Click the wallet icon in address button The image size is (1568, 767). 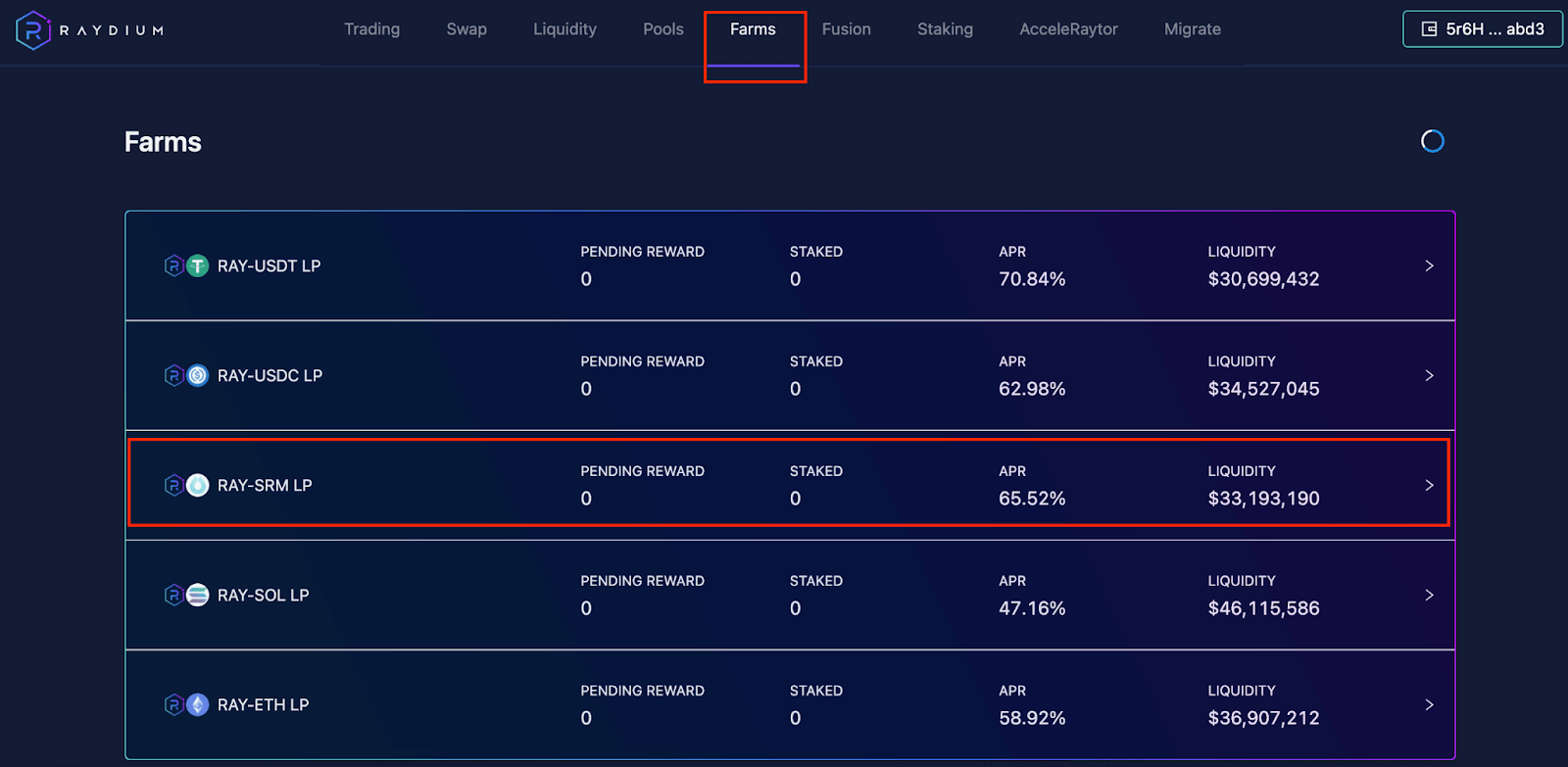1429,29
